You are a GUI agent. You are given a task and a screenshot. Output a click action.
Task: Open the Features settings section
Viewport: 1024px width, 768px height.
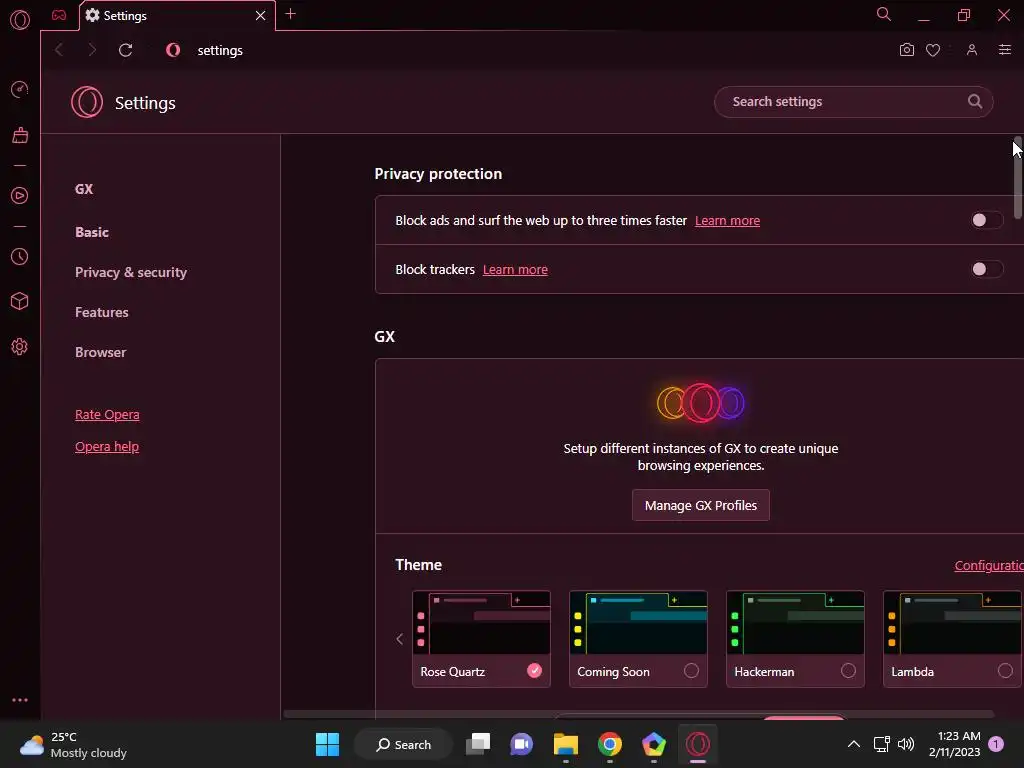coord(101,312)
